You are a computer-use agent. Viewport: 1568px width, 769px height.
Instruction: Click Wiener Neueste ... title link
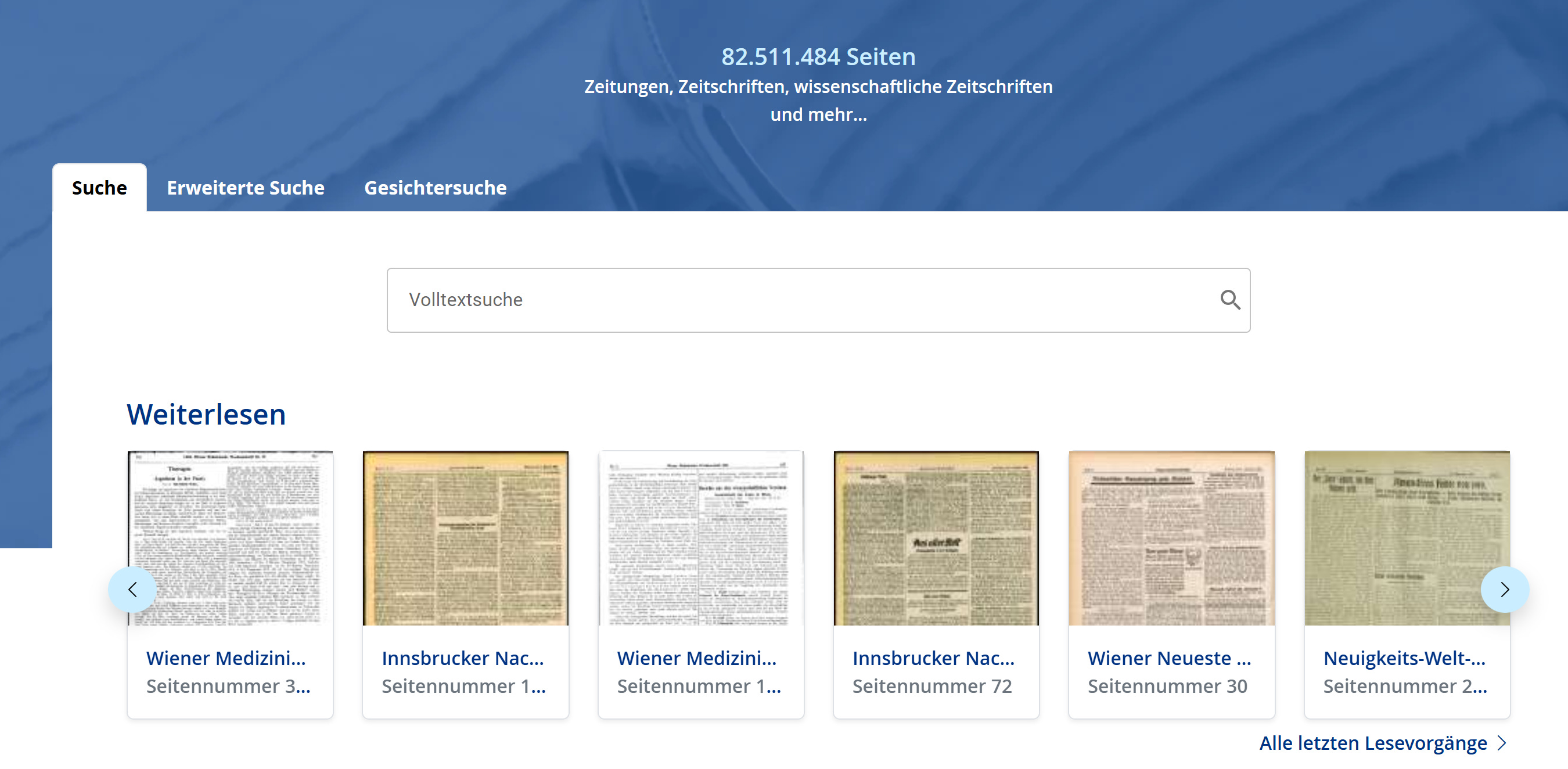coord(1168,658)
